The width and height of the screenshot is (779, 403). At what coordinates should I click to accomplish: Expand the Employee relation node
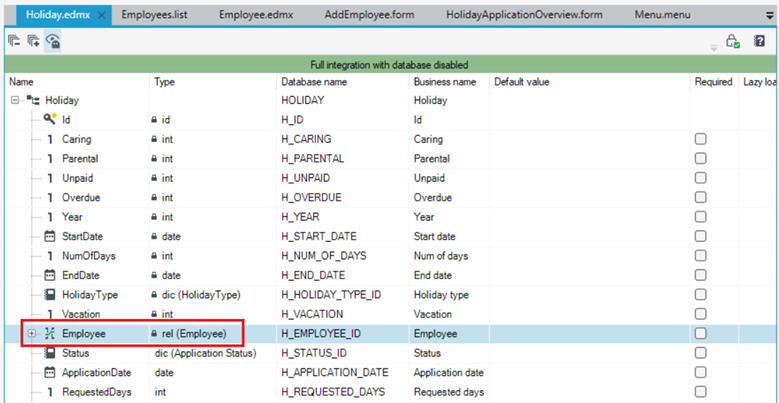coord(32,333)
